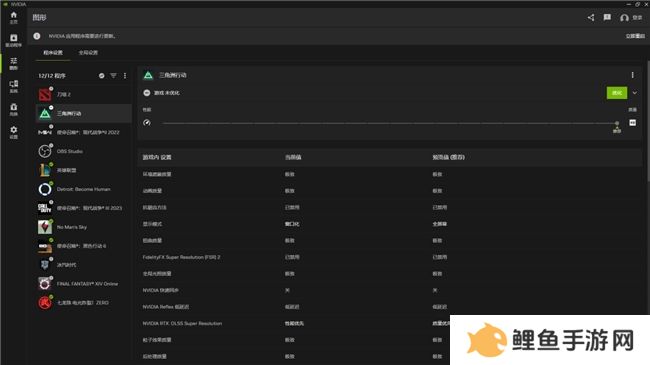Select FINAL FANTASY XIV Online in the list
Screen dimensions: 650x365
click(x=84, y=284)
